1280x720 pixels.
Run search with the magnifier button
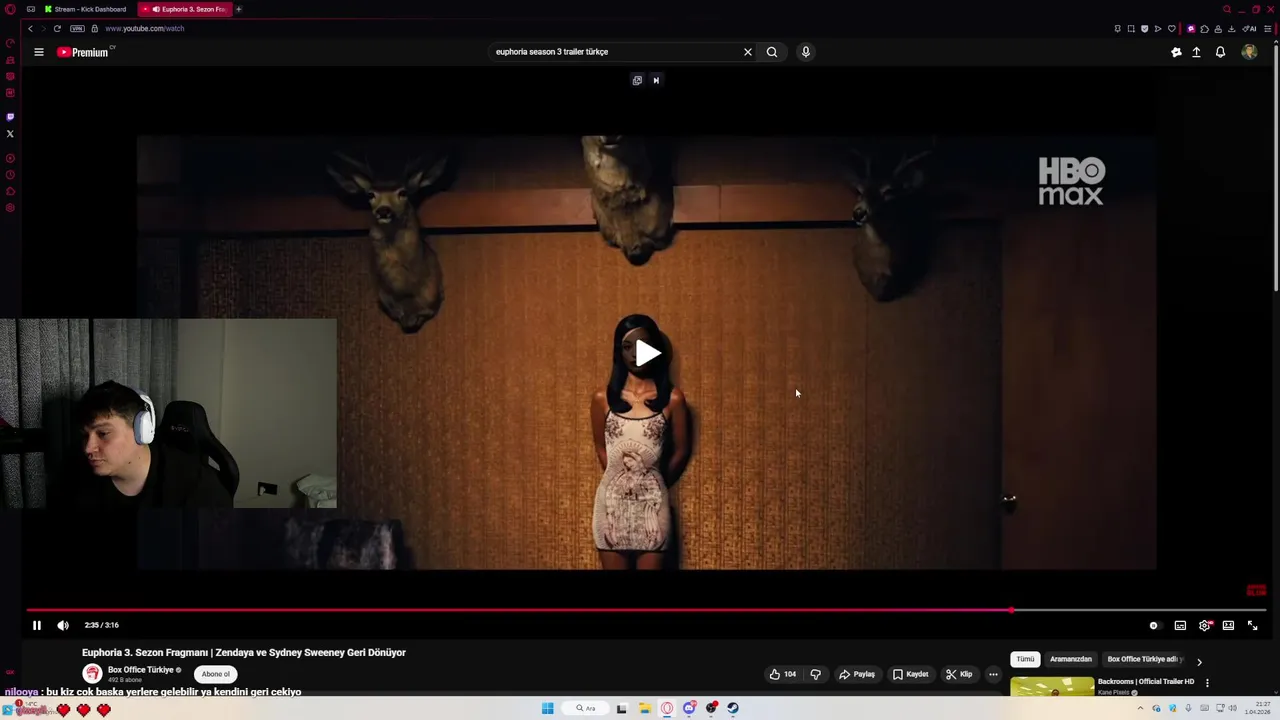772,52
